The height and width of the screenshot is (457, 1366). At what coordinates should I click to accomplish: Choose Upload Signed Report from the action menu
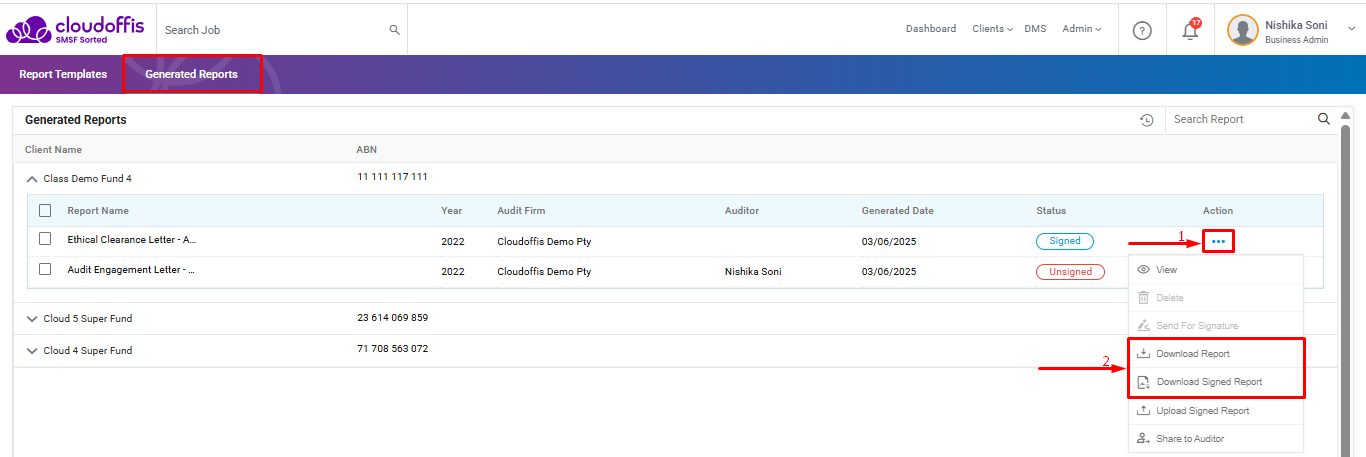coord(1216,410)
